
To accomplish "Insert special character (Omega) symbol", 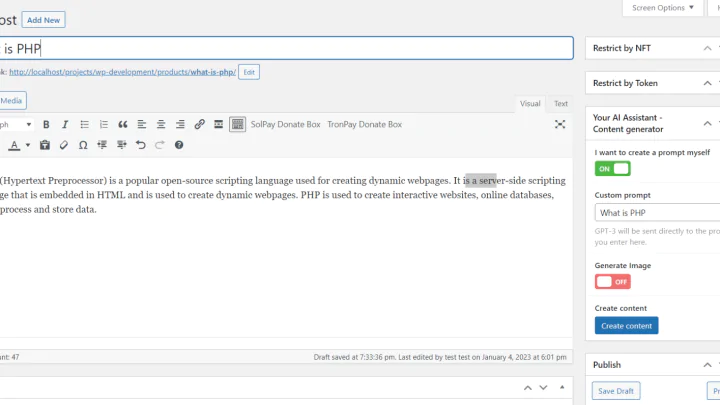I will pos(83,145).
